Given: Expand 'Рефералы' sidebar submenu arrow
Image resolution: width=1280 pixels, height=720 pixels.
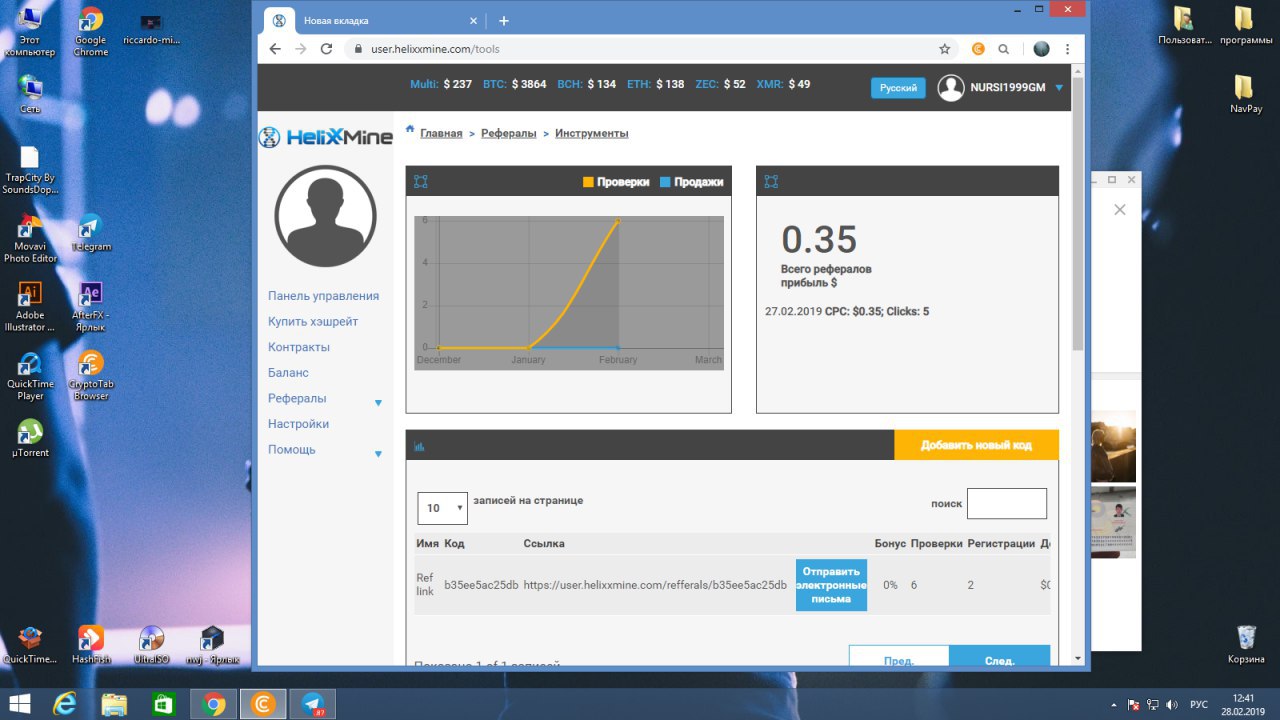Looking at the screenshot, I should (x=378, y=402).
